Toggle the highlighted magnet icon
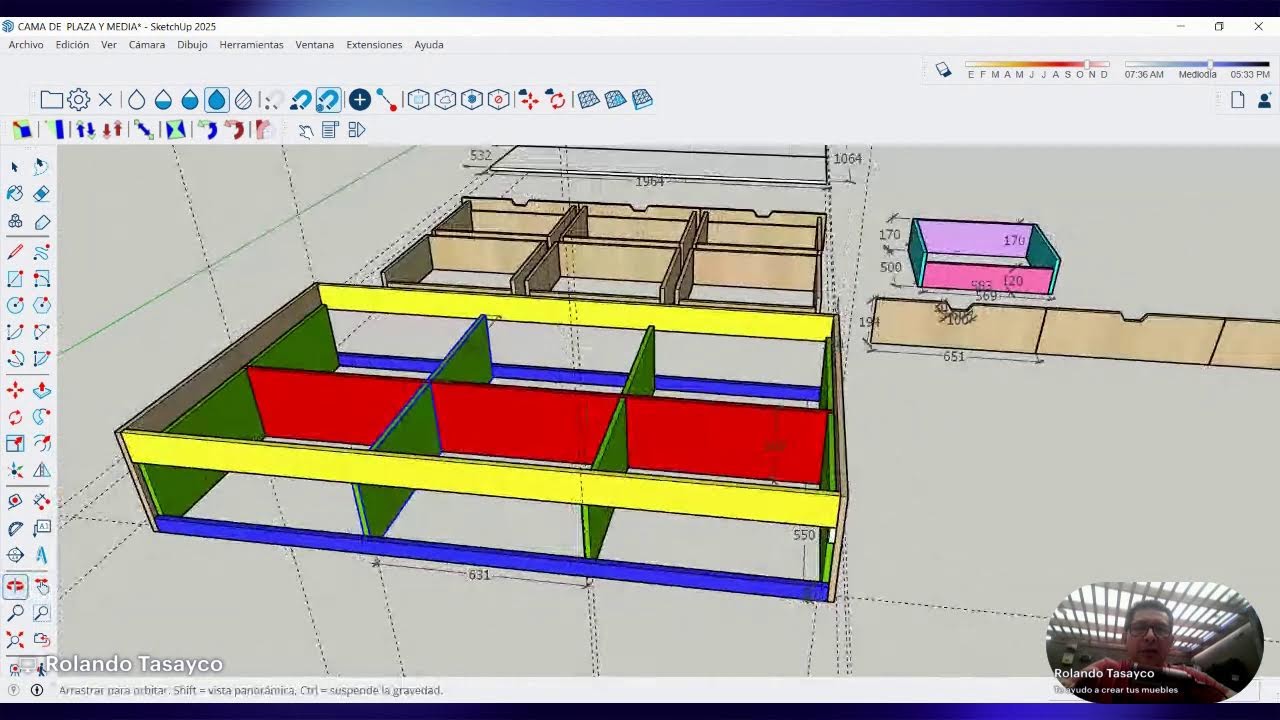 click(x=327, y=100)
